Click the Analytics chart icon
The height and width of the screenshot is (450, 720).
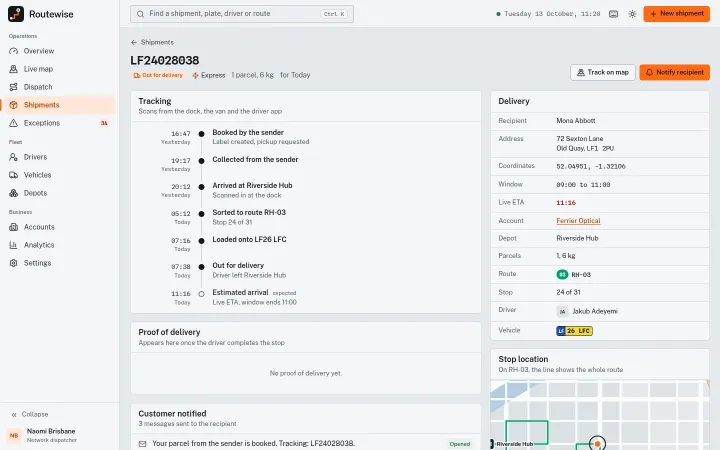[13, 245]
